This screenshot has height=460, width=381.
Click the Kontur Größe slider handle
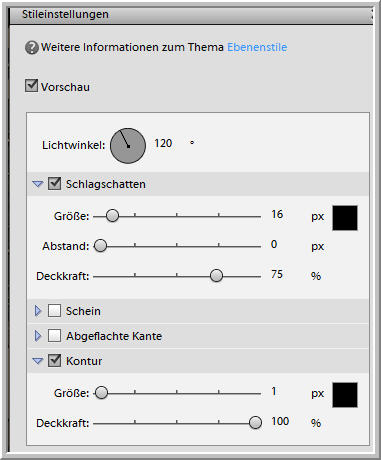(x=101, y=393)
